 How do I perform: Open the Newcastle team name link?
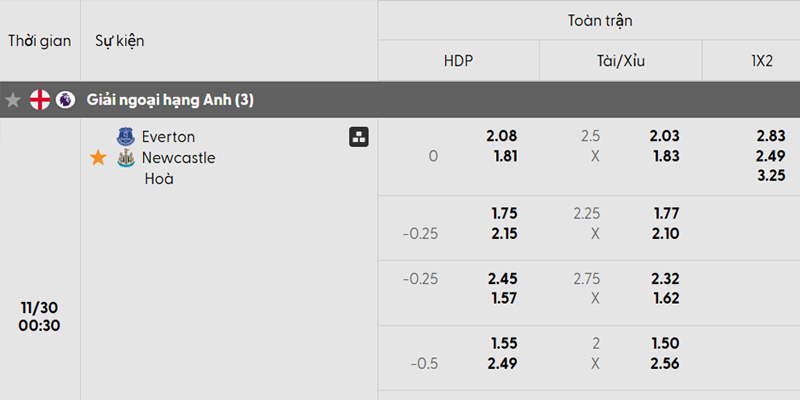[178, 158]
